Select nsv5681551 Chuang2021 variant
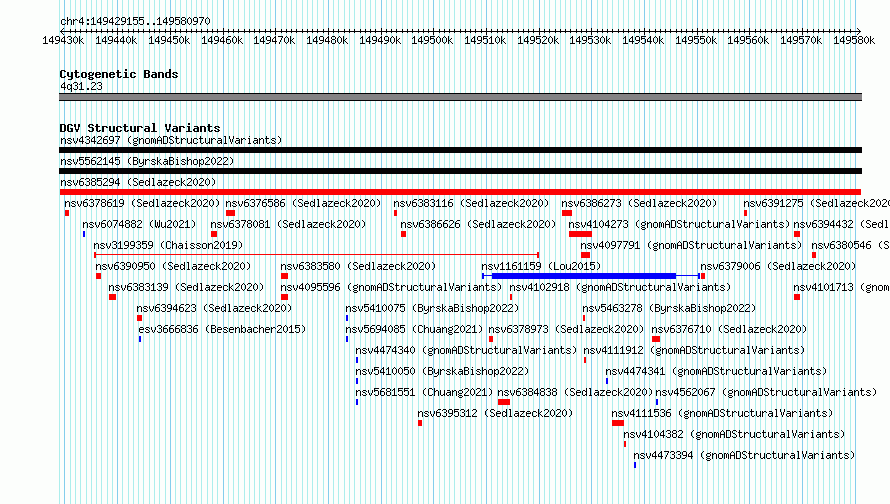 pyautogui.click(x=424, y=392)
